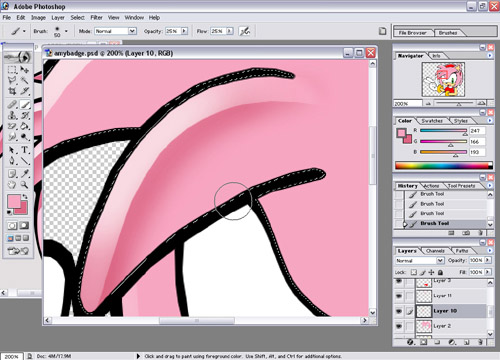Switch to the Actions tab
This screenshot has height=360, width=500.
click(431, 186)
